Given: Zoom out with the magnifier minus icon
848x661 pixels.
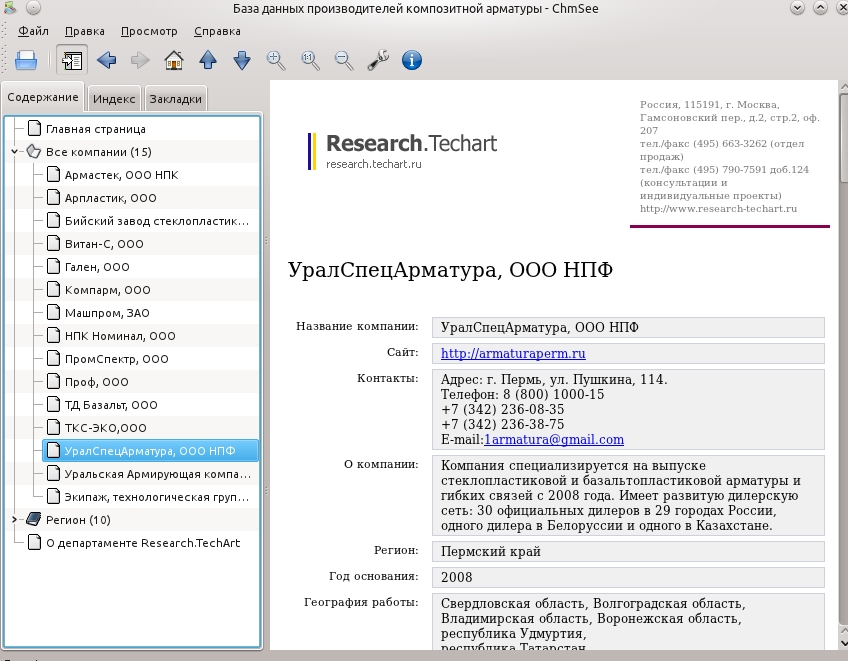Looking at the screenshot, I should [x=344, y=60].
